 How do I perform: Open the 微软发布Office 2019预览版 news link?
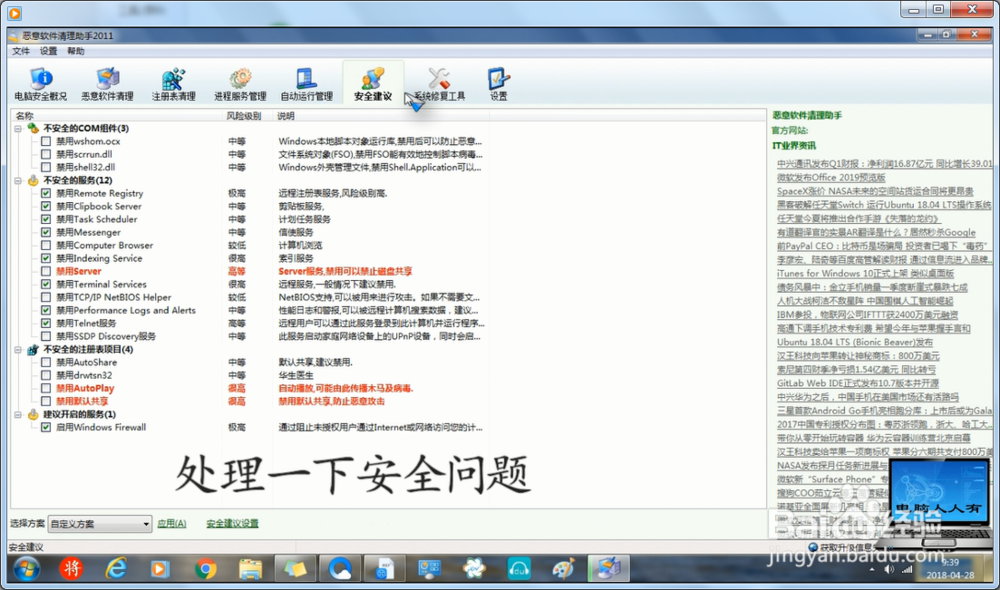(x=830, y=177)
